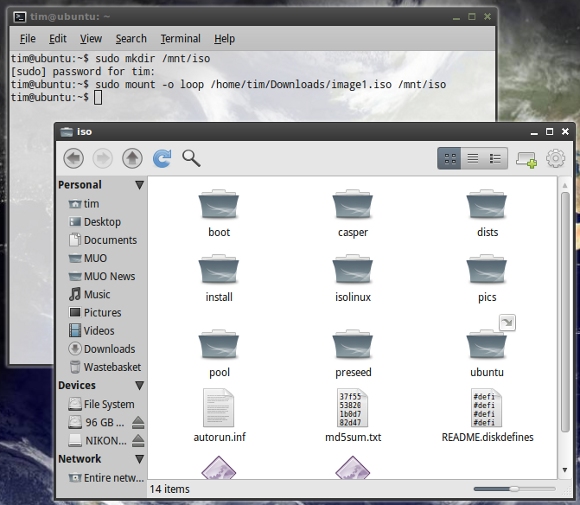The height and width of the screenshot is (505, 580).
Task: Adjust the icon zoom slider
Action: pyautogui.click(x=514, y=489)
